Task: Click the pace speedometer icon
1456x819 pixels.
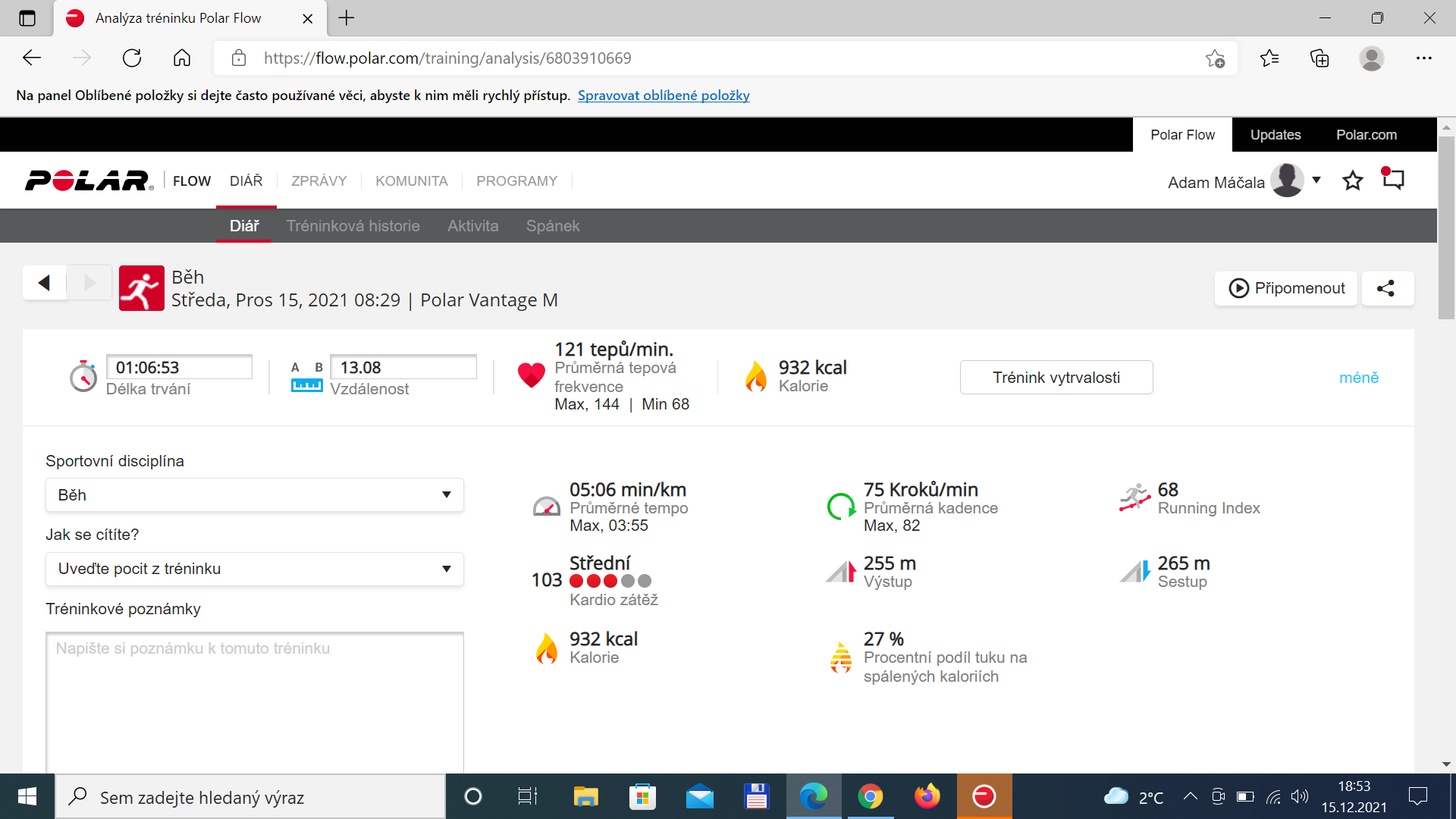Action: click(x=547, y=506)
